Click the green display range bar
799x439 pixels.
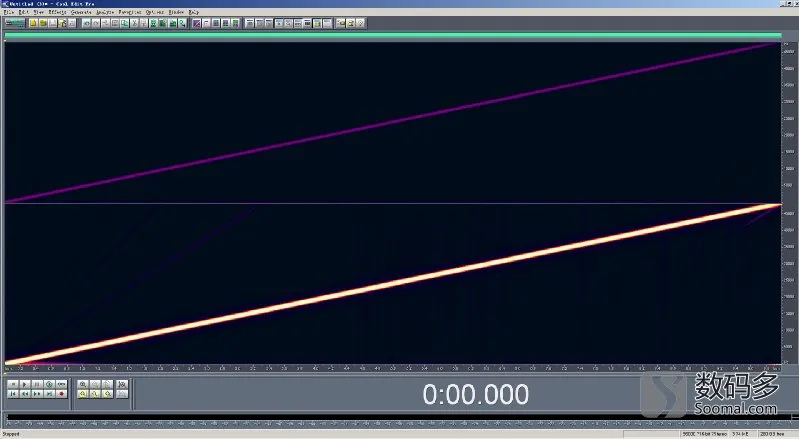tap(393, 35)
